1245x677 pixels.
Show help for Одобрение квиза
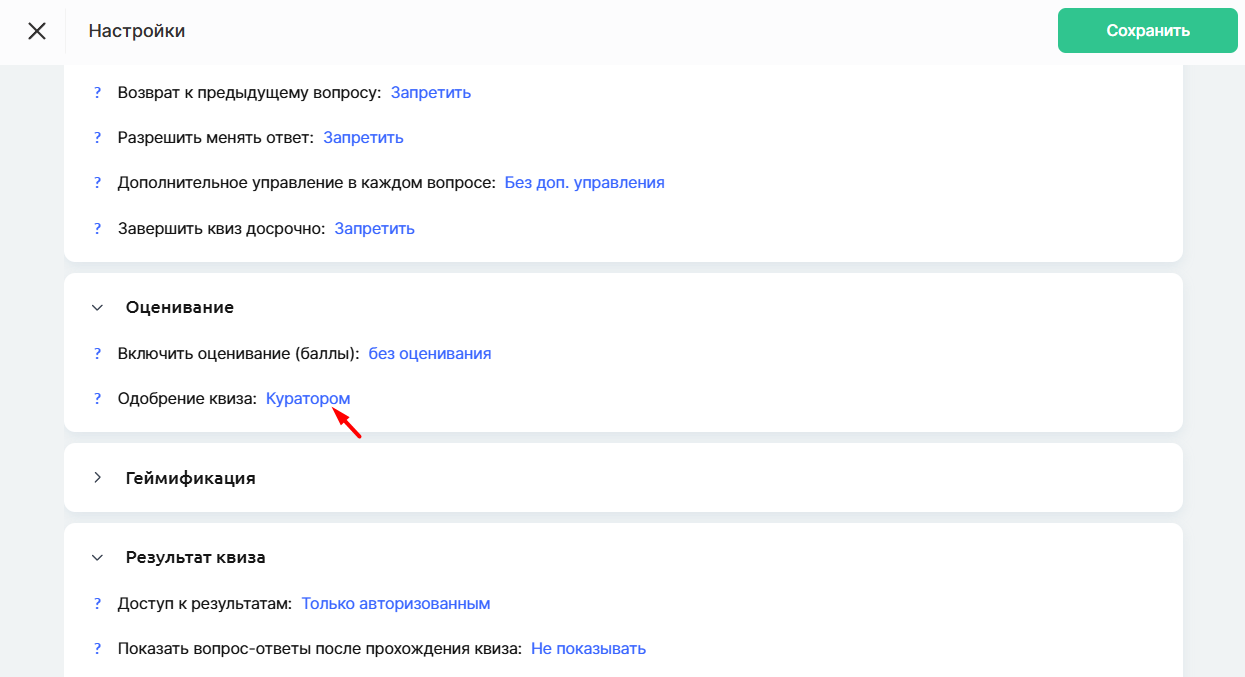click(98, 399)
